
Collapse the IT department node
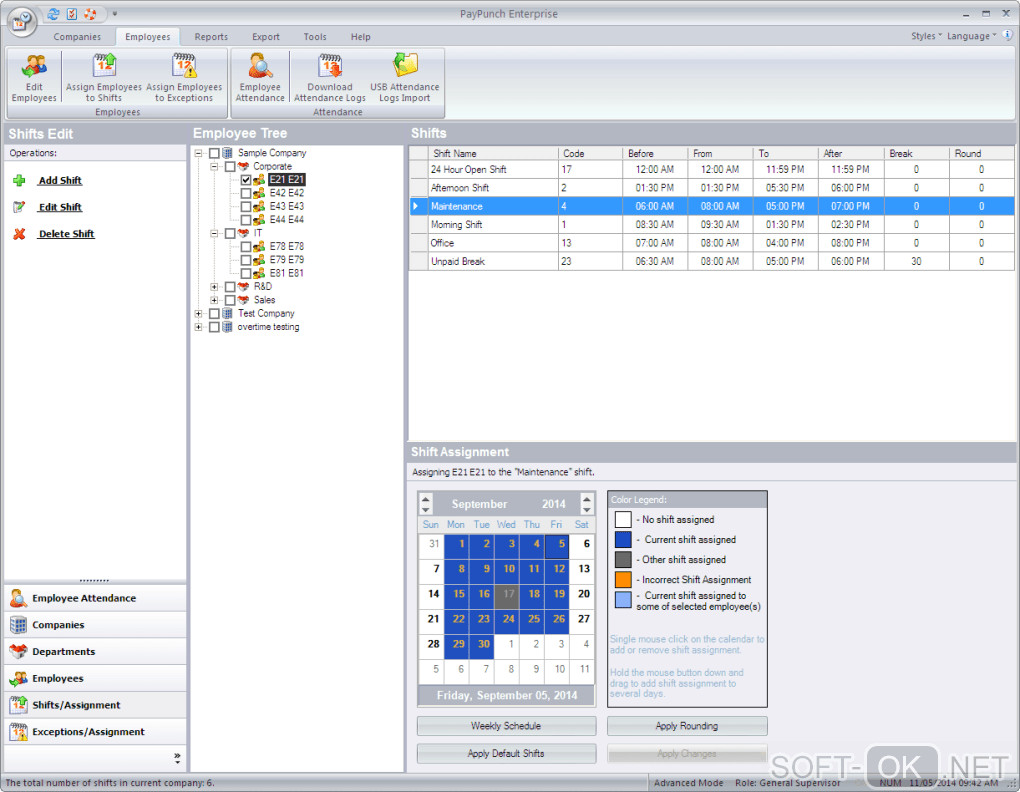tap(214, 233)
